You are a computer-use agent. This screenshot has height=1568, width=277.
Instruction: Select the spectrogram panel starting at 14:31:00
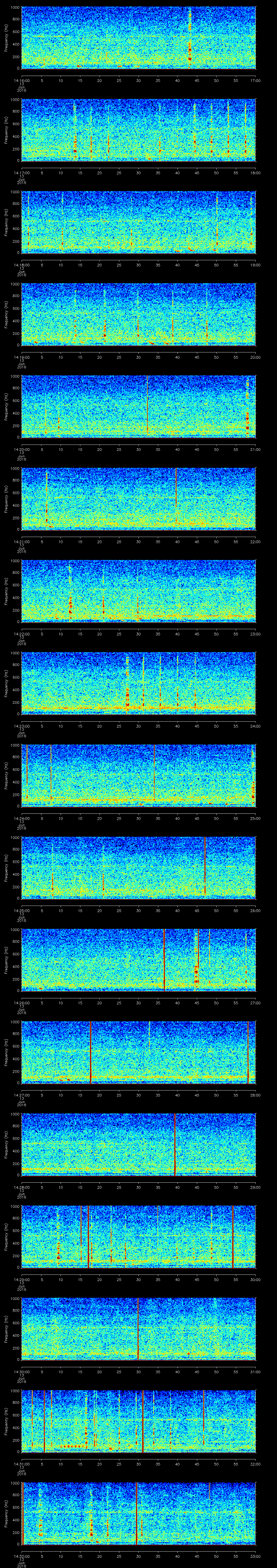click(138, 1421)
